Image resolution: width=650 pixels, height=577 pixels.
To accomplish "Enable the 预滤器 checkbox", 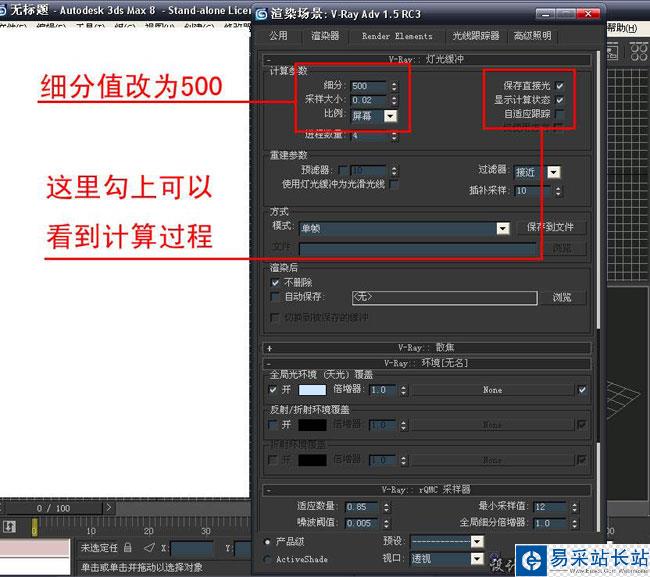I will [342, 170].
